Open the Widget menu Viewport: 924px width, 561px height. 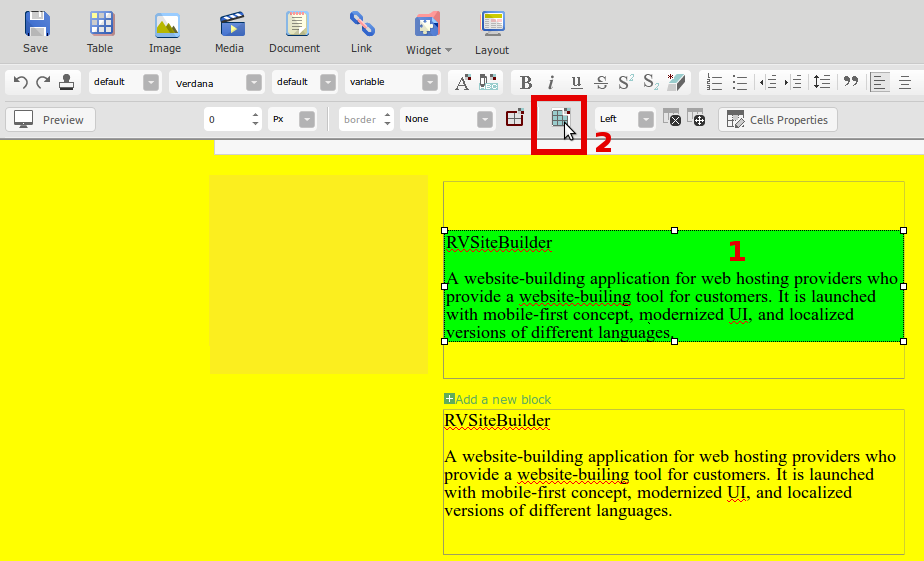(x=428, y=33)
